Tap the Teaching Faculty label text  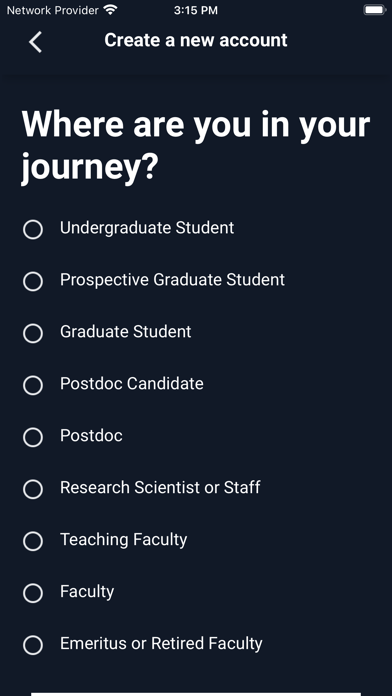pyautogui.click(x=123, y=540)
